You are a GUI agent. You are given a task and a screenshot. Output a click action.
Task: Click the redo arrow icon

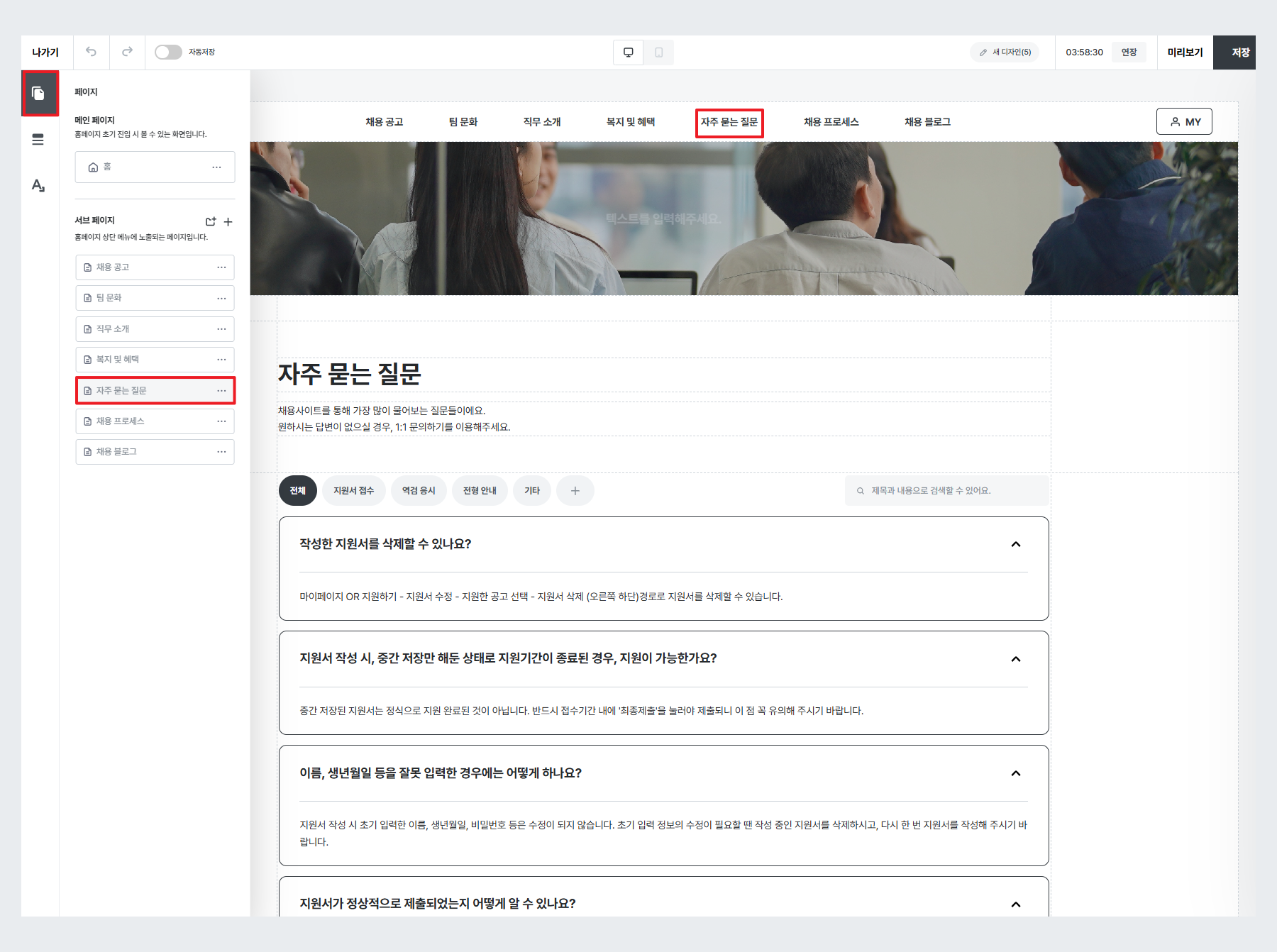click(x=127, y=52)
